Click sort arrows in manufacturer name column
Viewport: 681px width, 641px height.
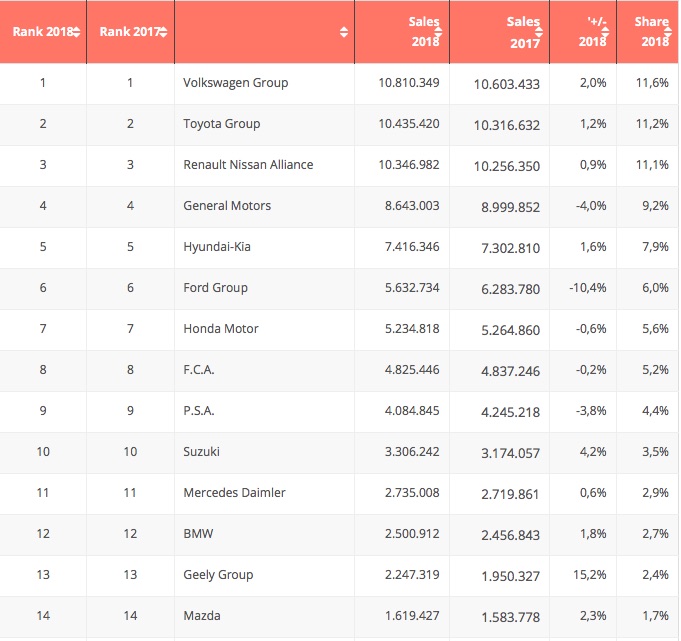[x=344, y=32]
